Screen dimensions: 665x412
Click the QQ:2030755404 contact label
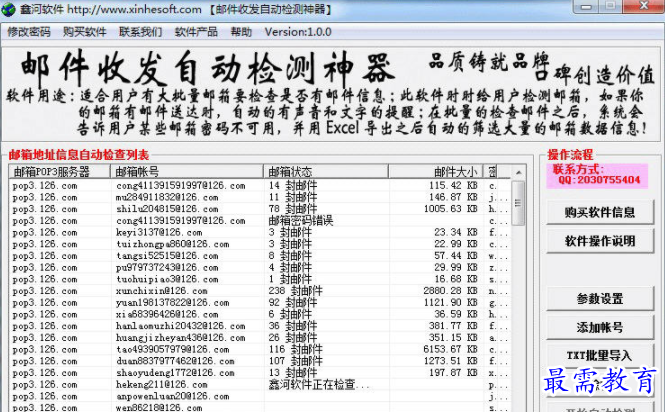(x=599, y=180)
